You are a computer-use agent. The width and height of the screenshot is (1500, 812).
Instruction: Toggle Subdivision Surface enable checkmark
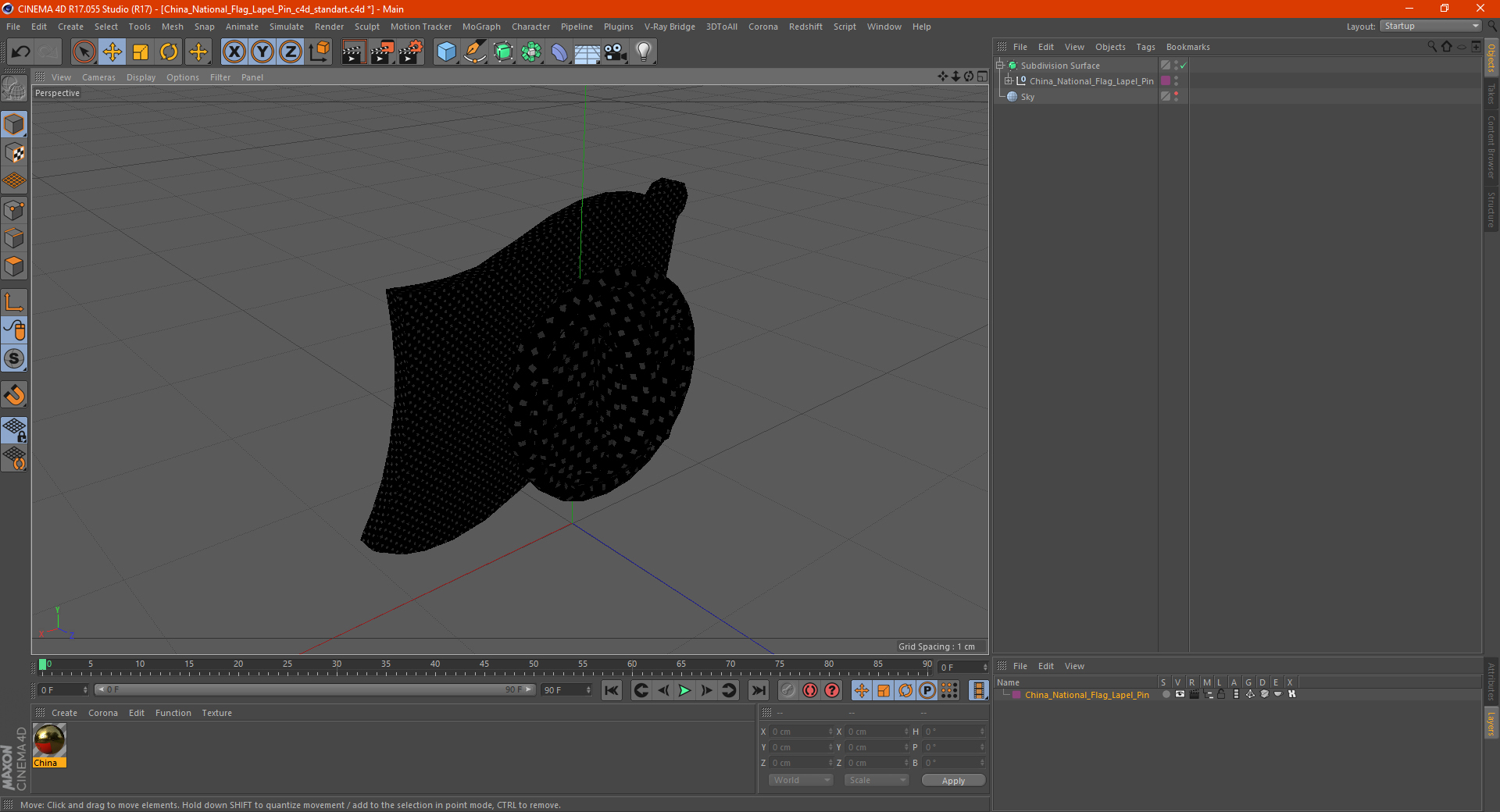[x=1184, y=66]
